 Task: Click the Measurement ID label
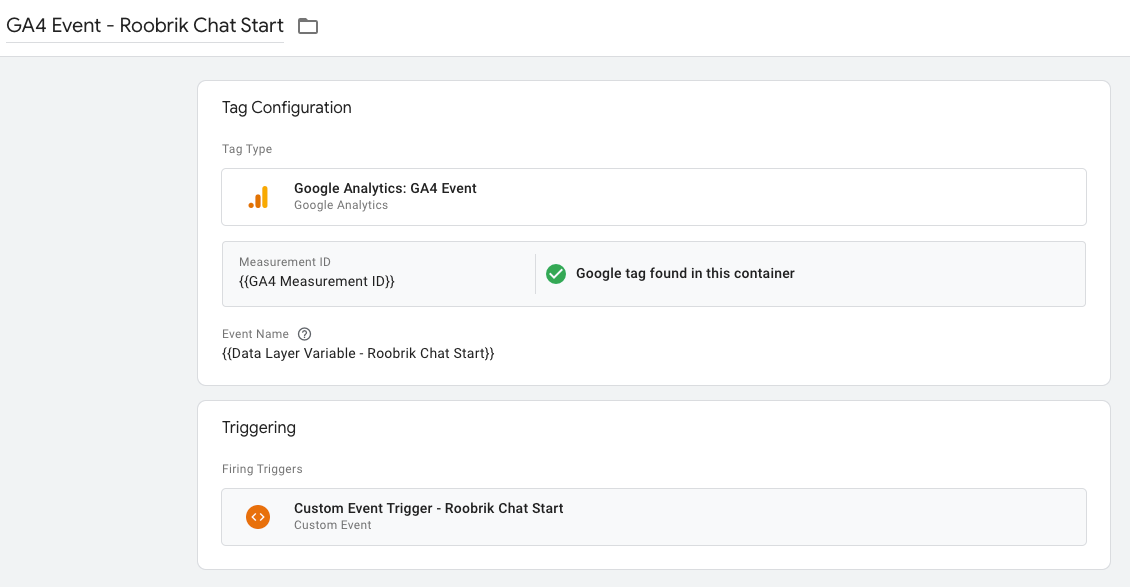pyautogui.click(x=285, y=262)
